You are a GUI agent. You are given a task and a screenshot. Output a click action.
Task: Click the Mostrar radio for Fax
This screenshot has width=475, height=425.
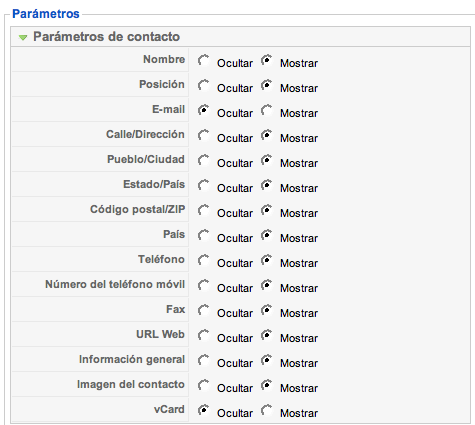(266, 310)
